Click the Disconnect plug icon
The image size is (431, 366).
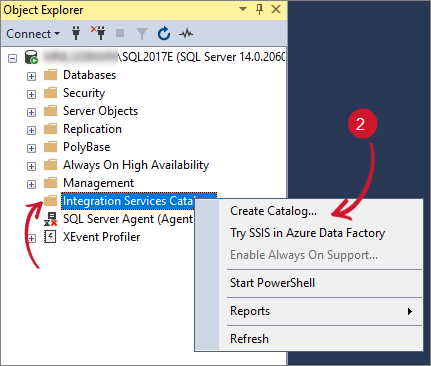98,33
